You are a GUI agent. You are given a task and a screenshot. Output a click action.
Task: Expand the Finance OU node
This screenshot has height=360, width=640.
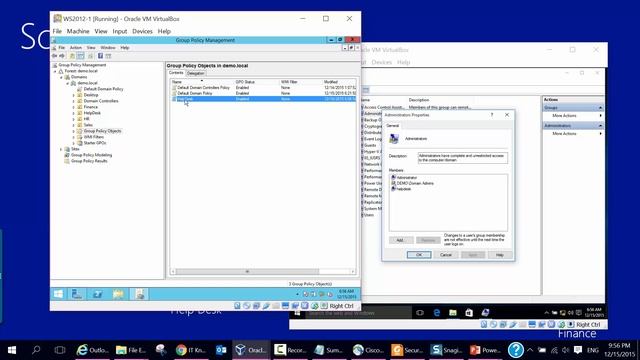pos(73,107)
